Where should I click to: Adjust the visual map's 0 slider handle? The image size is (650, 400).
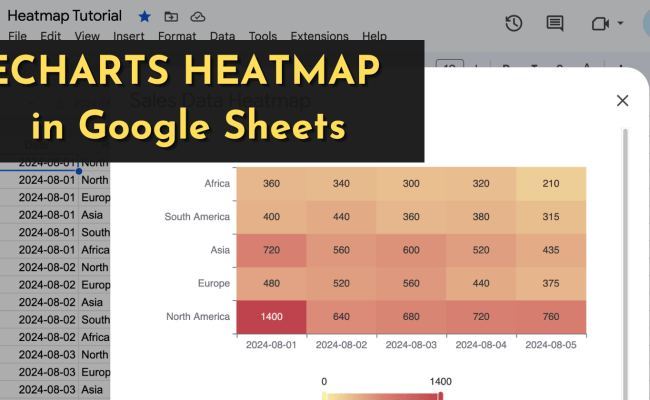pos(324,396)
